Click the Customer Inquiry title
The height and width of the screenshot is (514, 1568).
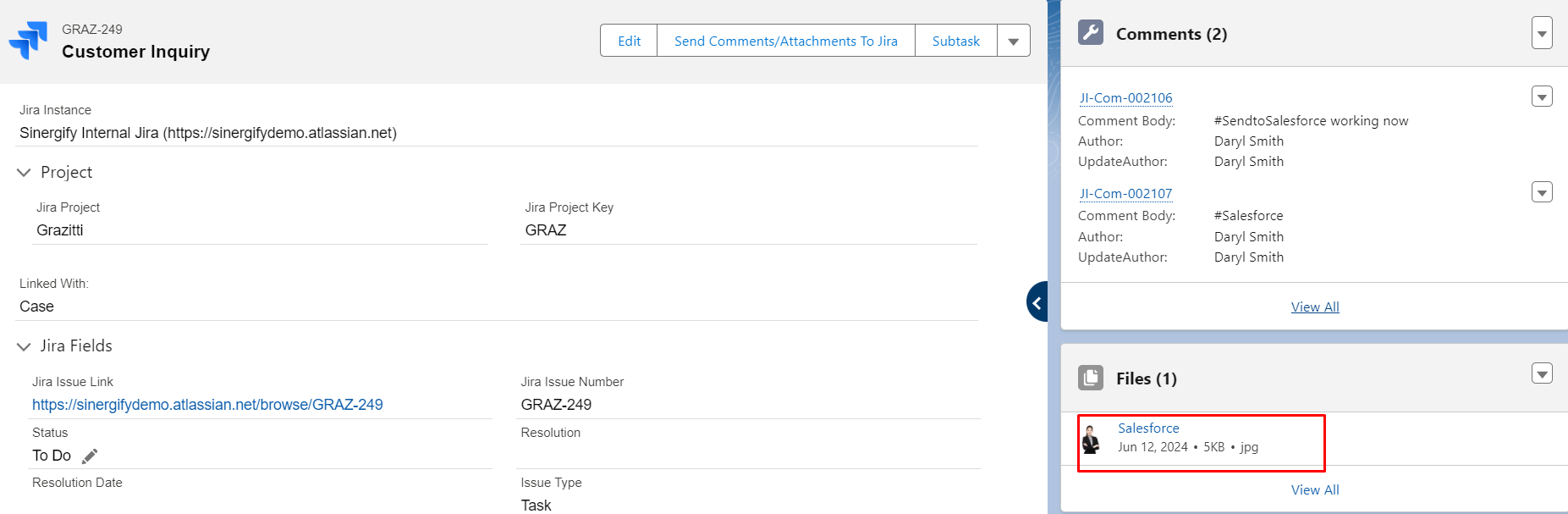coord(135,52)
